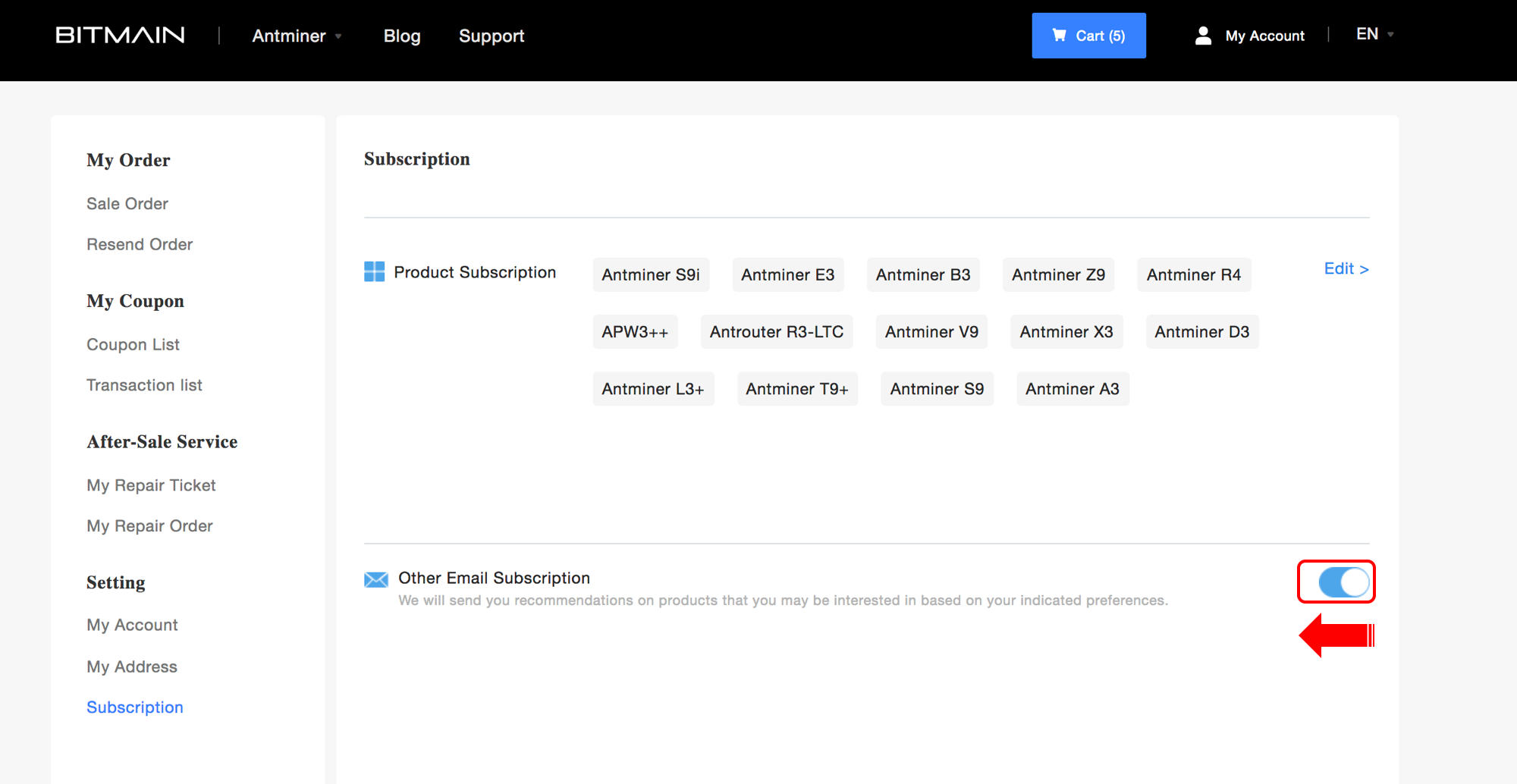The height and width of the screenshot is (784, 1517).
Task: Click the APW3++ tag
Action: [636, 331]
